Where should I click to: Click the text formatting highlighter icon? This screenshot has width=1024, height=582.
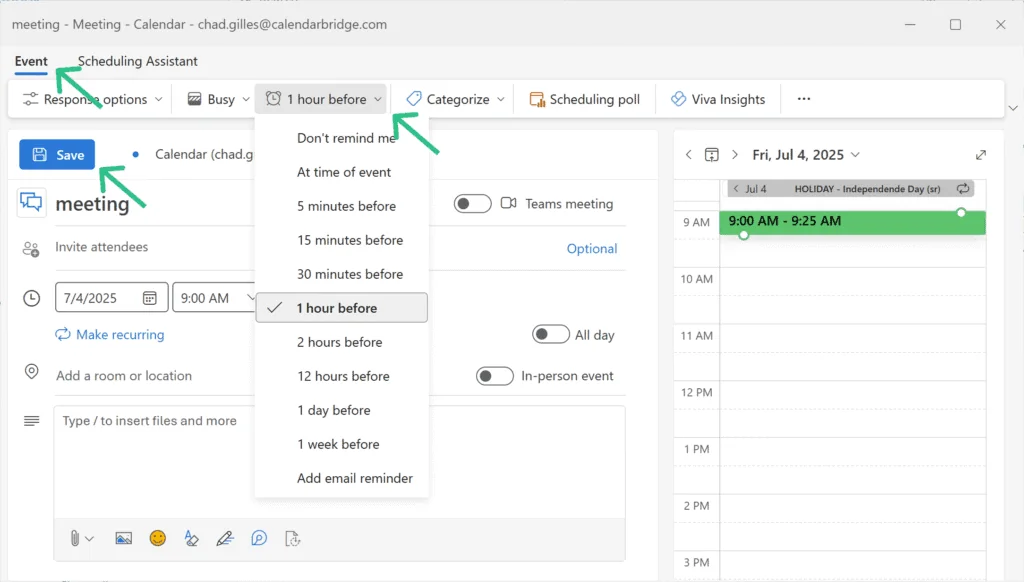[191, 538]
